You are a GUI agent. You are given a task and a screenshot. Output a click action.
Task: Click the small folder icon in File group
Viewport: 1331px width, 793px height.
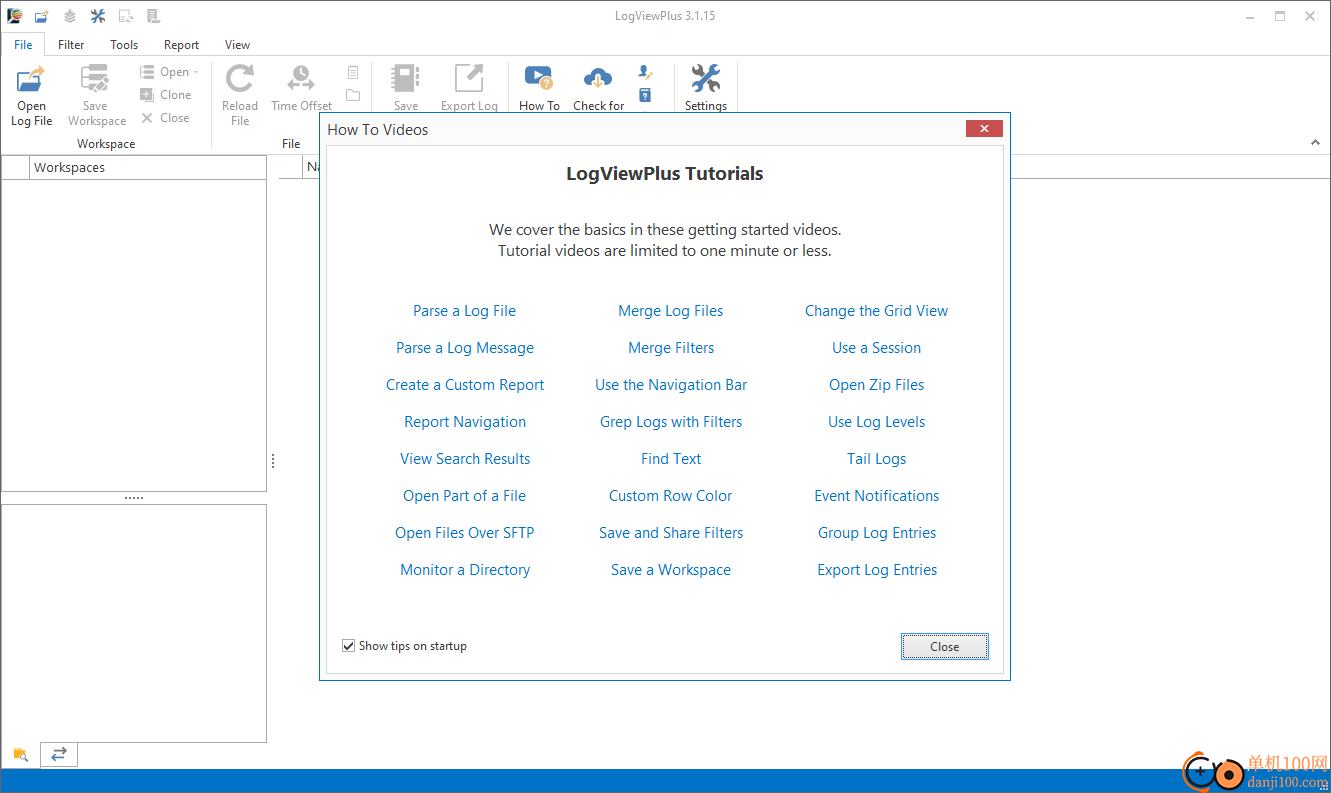click(x=353, y=95)
